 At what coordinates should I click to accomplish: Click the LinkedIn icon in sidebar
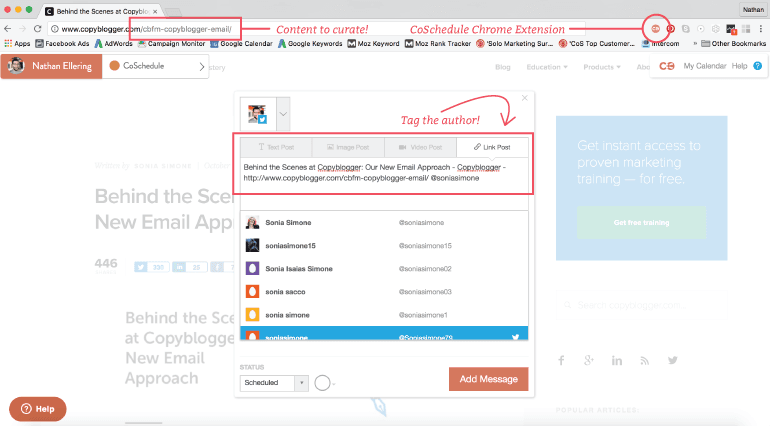coord(617,361)
